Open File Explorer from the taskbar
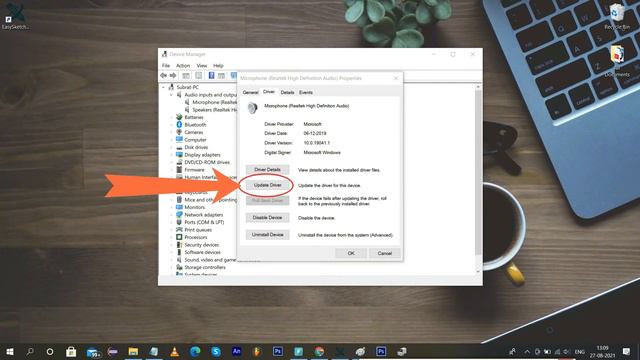640x360 pixels. [133, 351]
